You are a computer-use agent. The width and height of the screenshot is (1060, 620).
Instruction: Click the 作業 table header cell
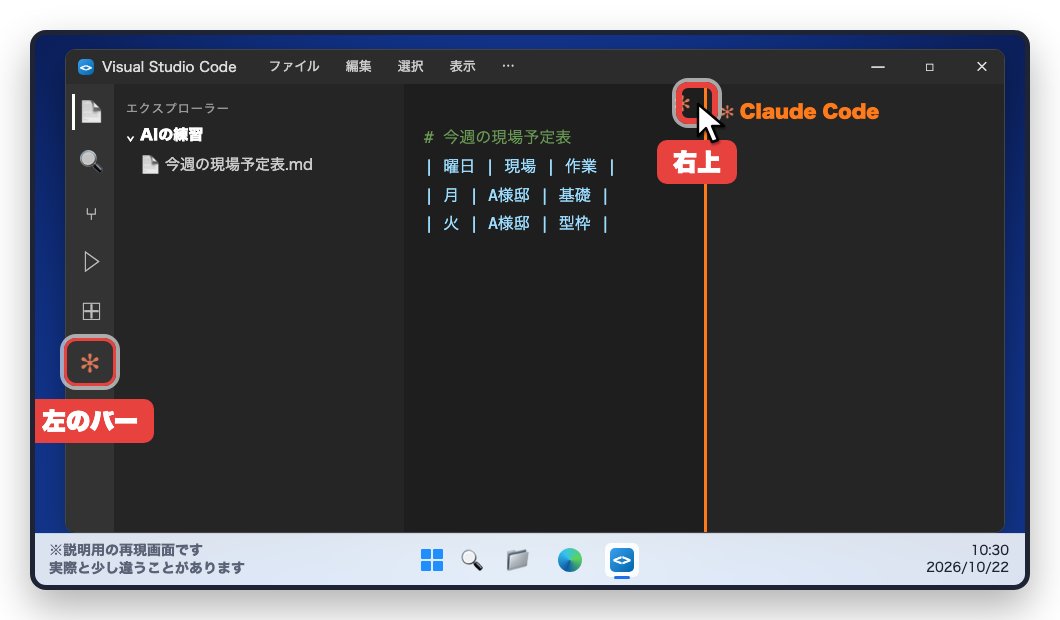click(581, 166)
